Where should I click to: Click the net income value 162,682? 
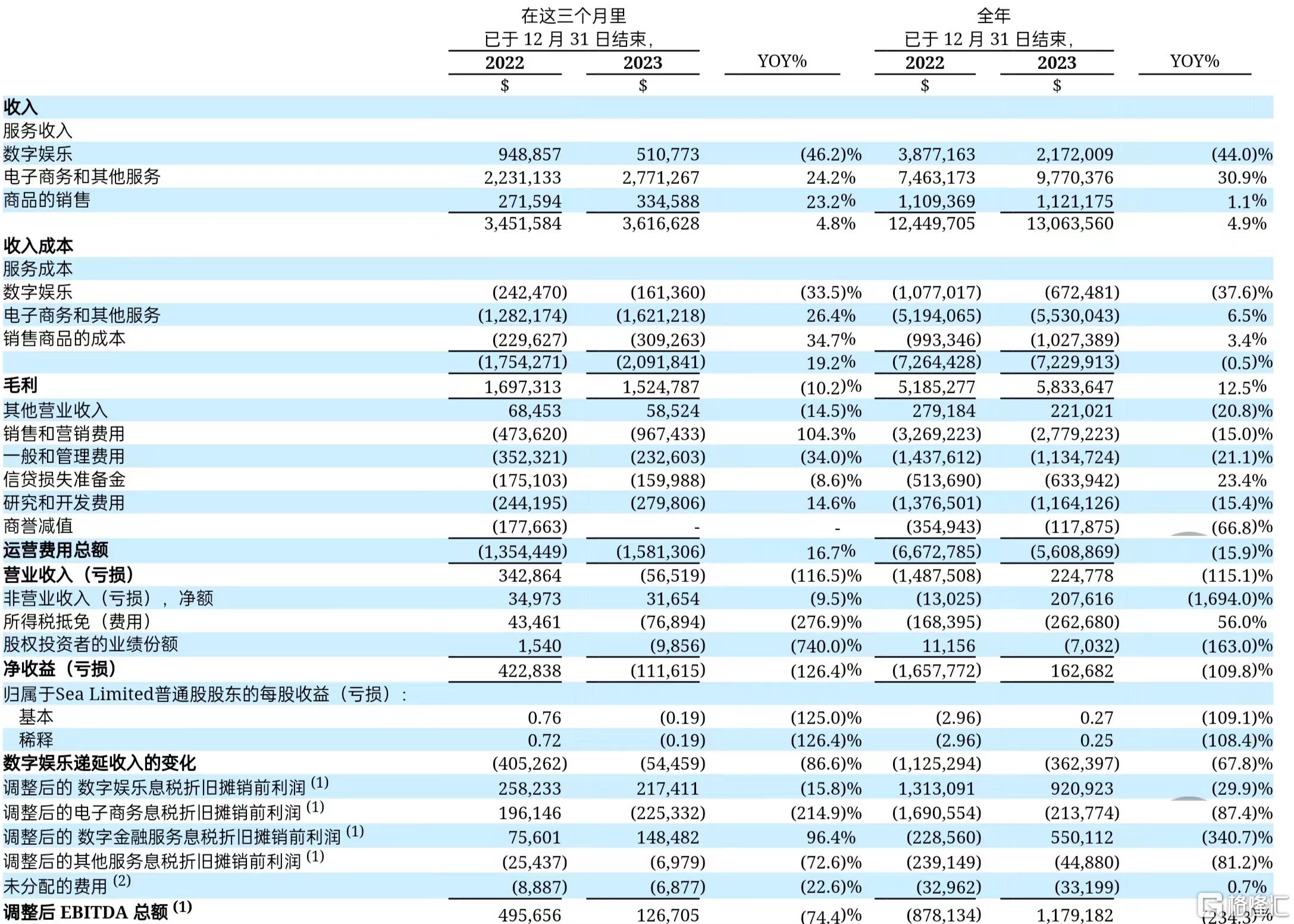(x=1082, y=671)
